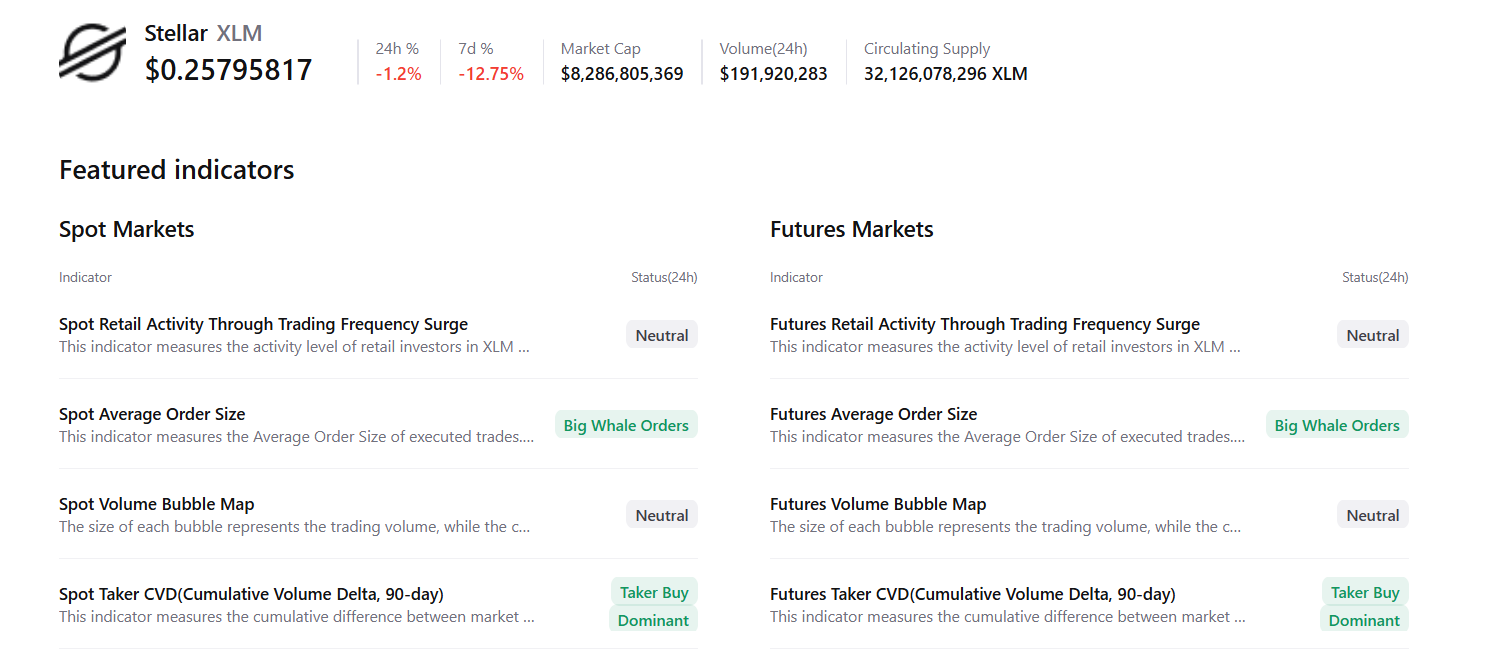Click Neutral badge for Spot Retail Activity

661,335
